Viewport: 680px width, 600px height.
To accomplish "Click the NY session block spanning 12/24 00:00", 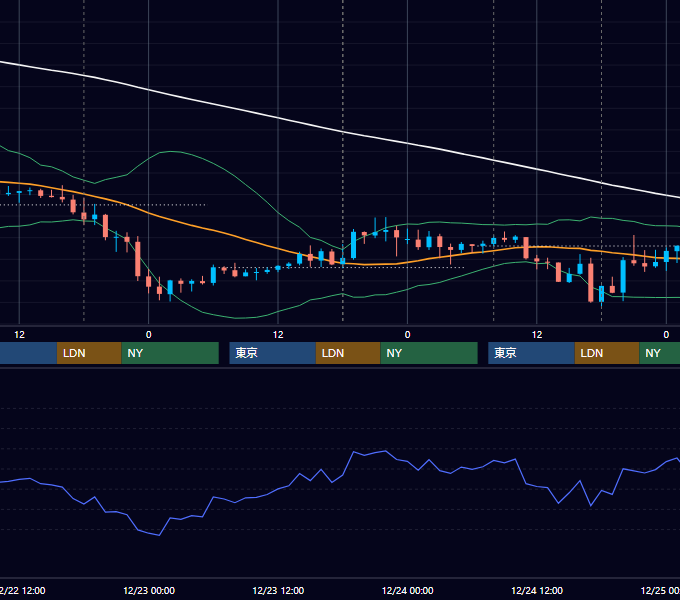I will pyautogui.click(x=429, y=353).
